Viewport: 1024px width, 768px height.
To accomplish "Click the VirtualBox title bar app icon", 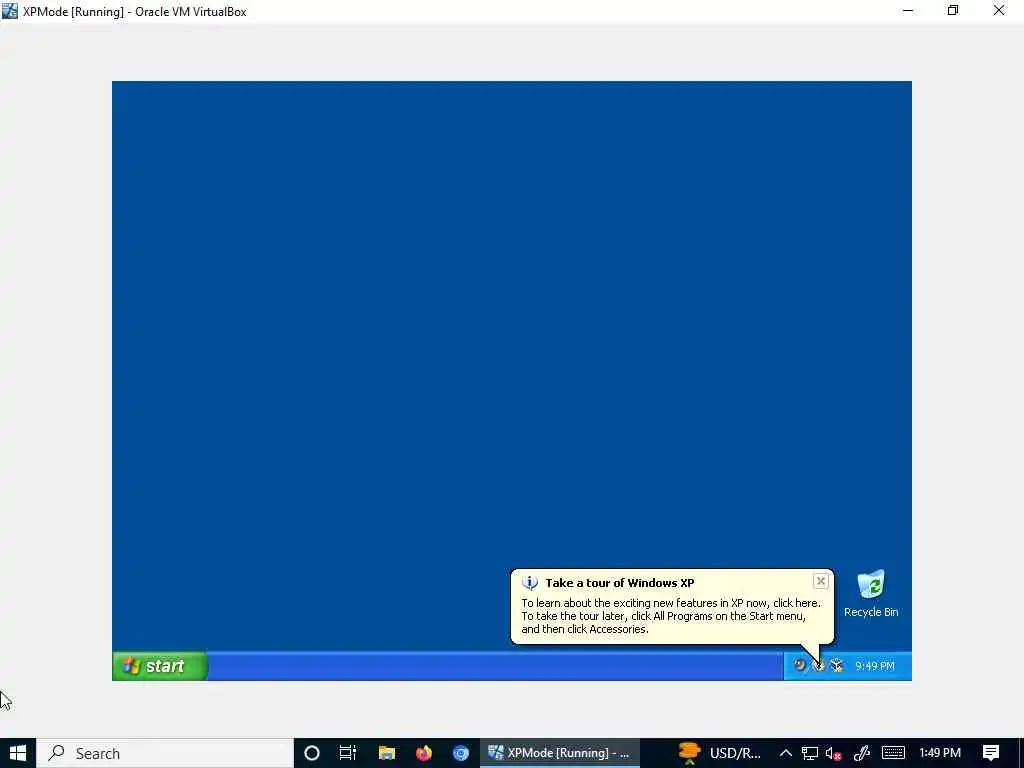I will click(x=10, y=11).
